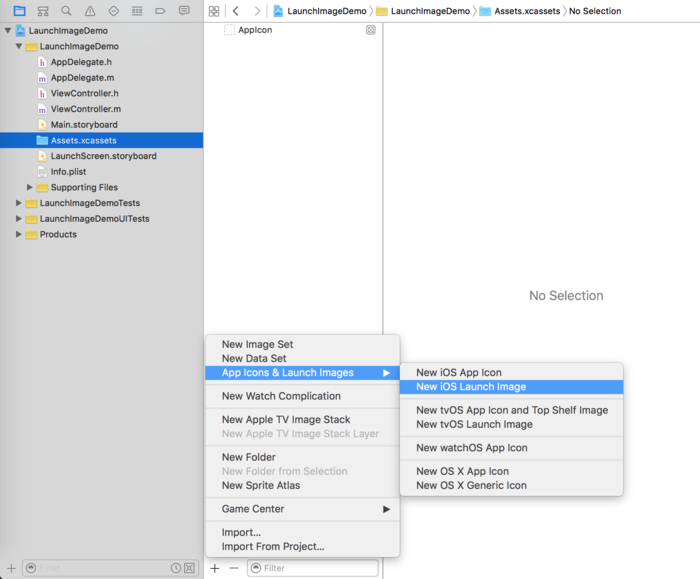Viewport: 700px width, 579px height.
Task: Expand the Products group
Action: [18, 234]
